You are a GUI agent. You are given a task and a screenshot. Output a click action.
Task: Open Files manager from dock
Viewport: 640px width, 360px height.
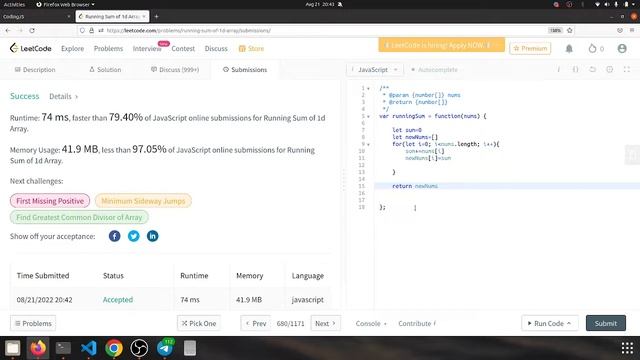[13, 348]
